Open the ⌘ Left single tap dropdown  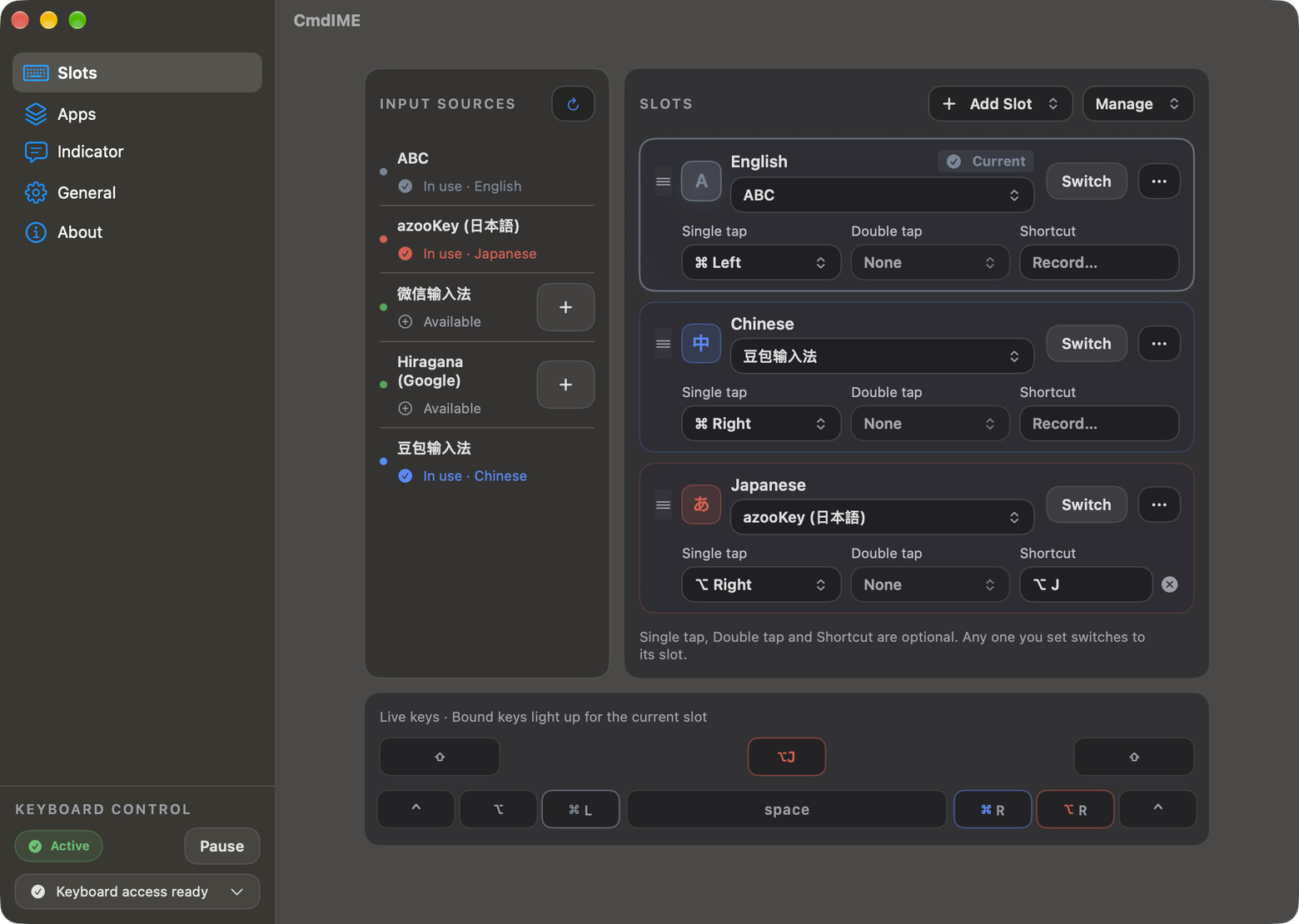tap(761, 262)
